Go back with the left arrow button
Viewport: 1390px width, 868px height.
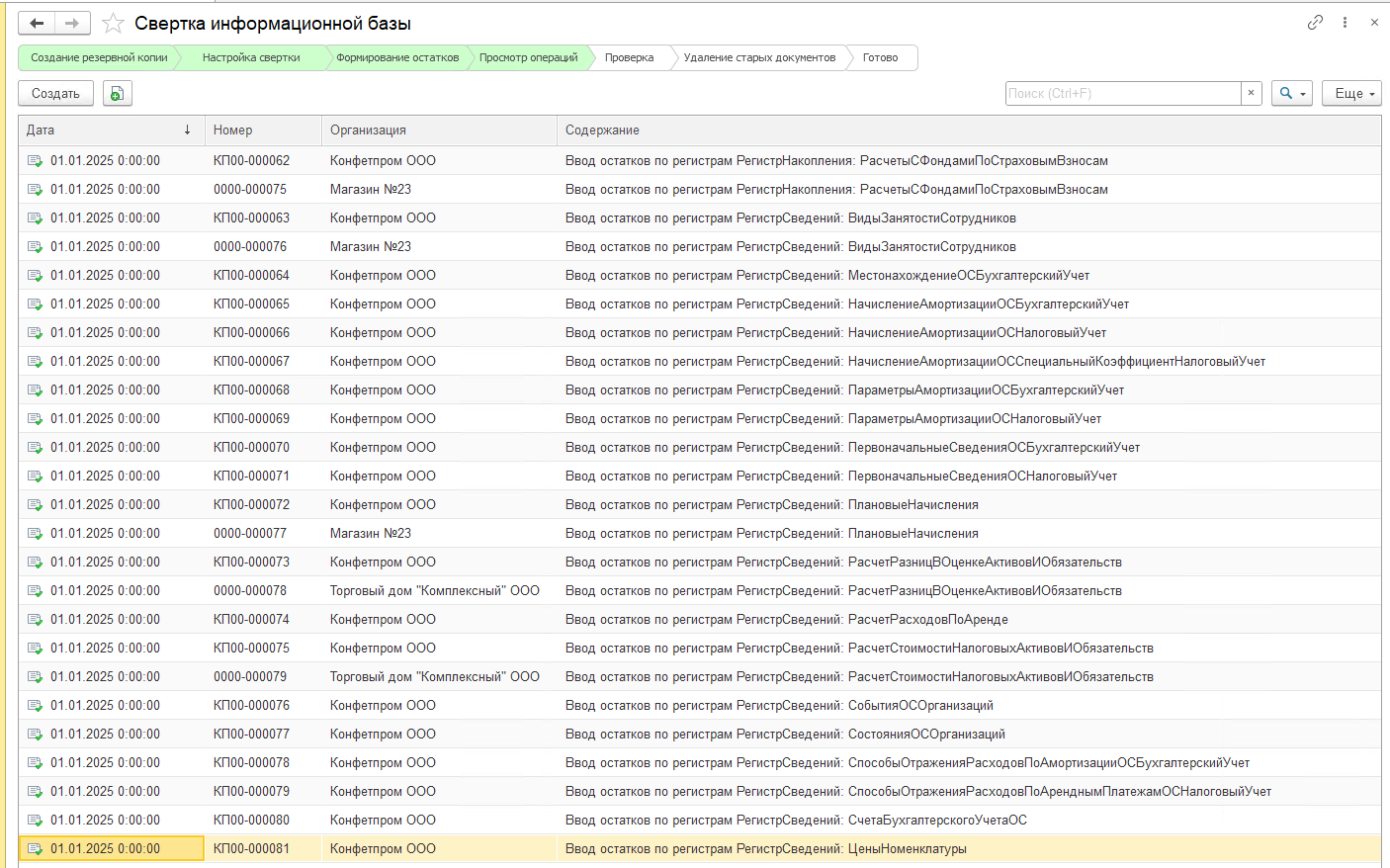[x=37, y=23]
